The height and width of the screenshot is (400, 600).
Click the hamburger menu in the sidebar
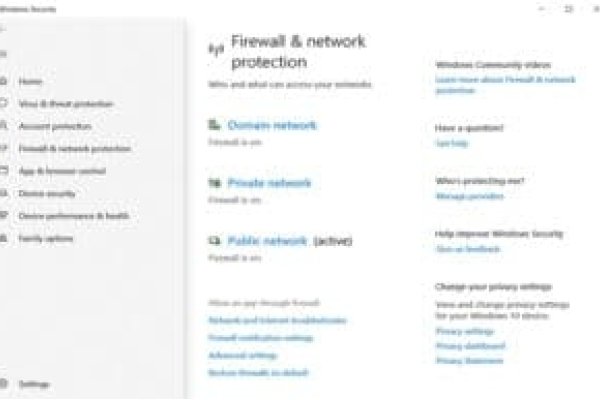coord(3,54)
